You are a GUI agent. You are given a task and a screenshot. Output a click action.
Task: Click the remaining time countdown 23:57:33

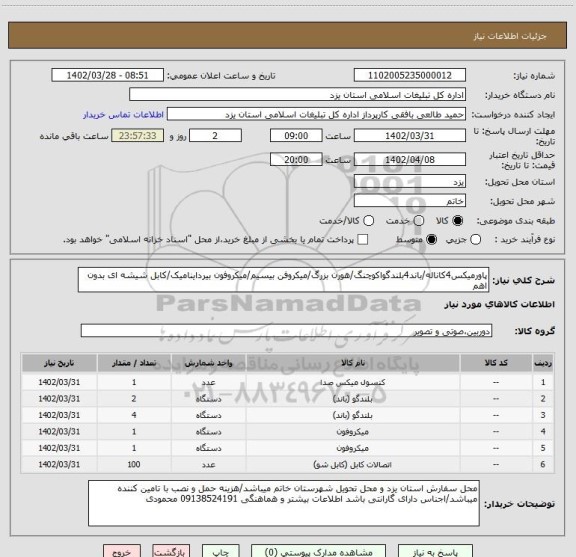(x=138, y=136)
